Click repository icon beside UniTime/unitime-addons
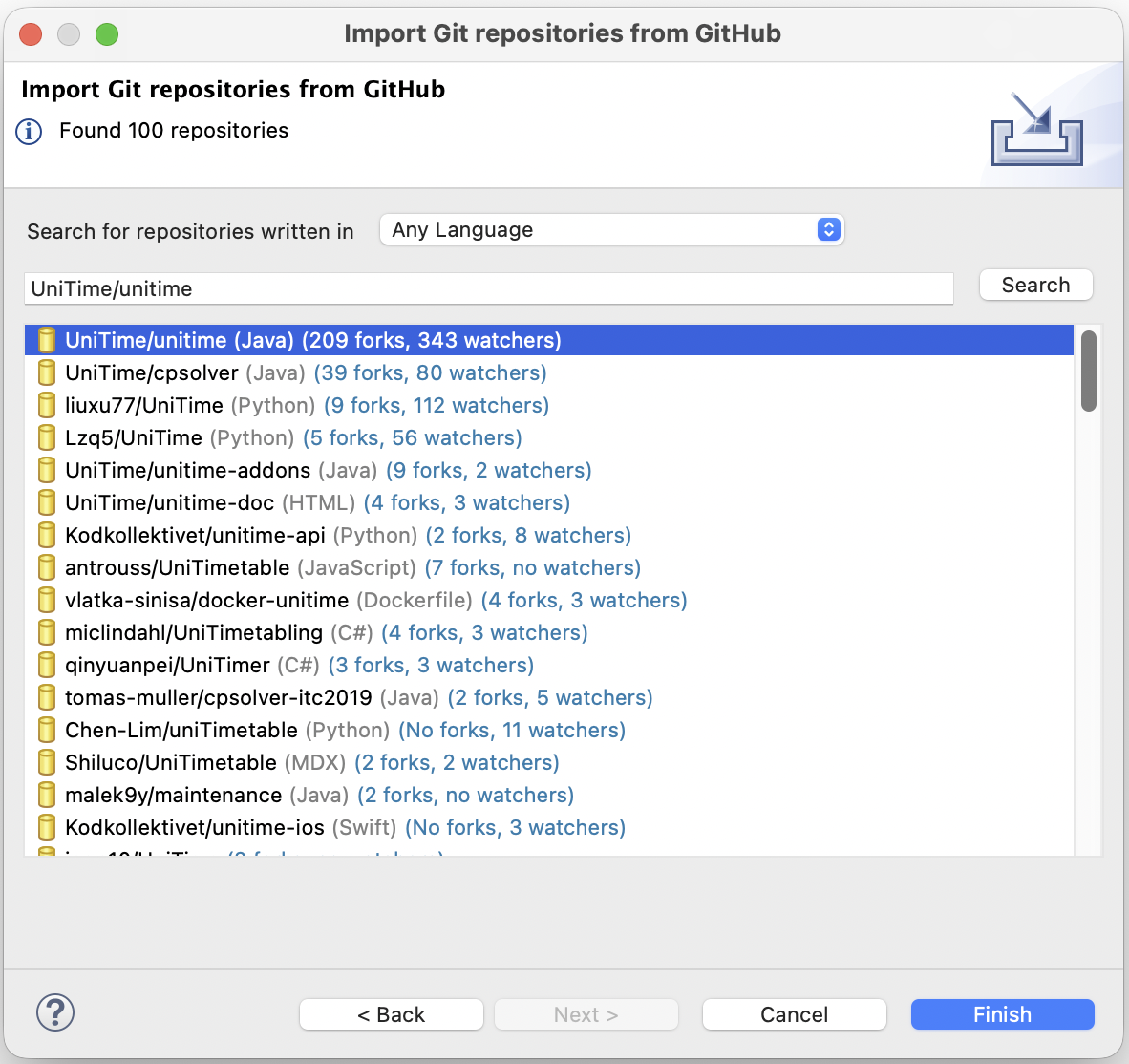The height and width of the screenshot is (1064, 1129). 47,469
